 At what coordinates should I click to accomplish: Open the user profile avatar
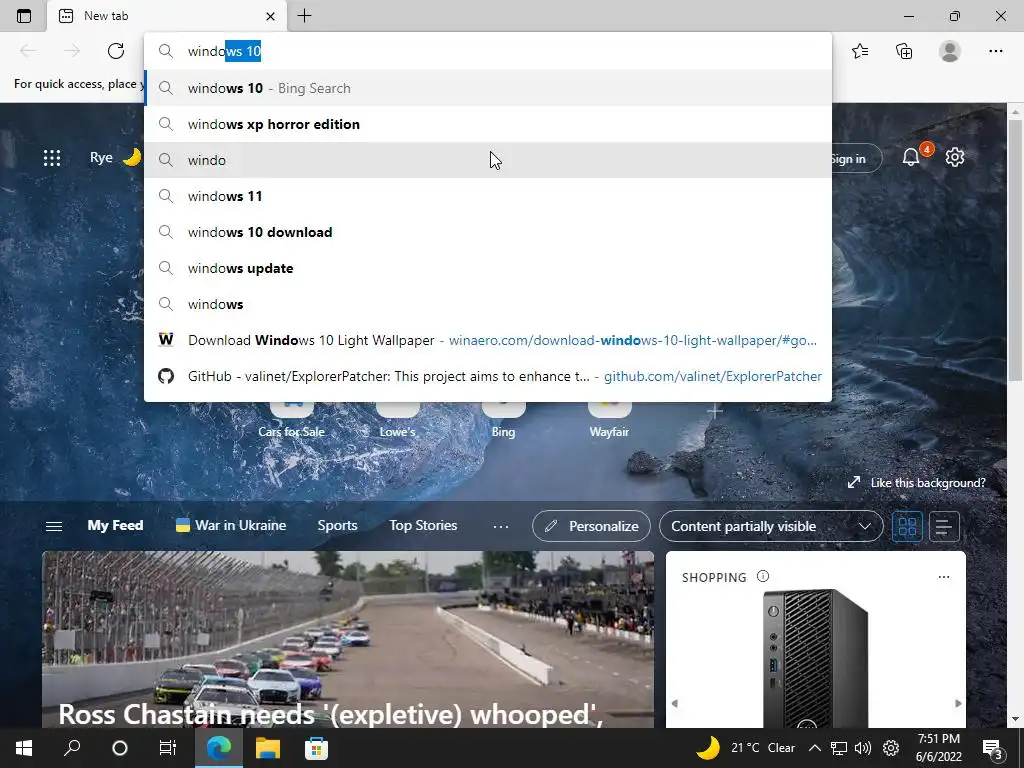[950, 51]
